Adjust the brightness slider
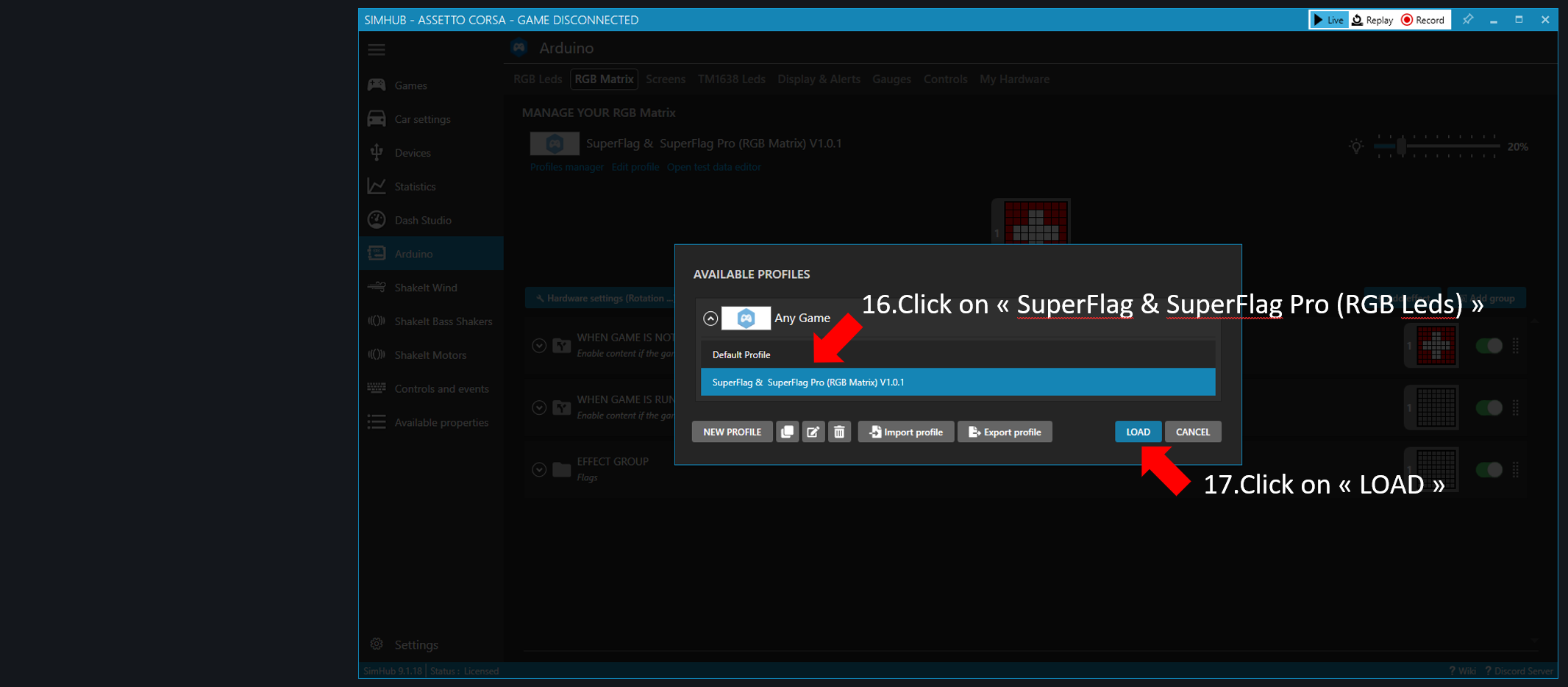The image size is (1568, 687). [x=1402, y=146]
